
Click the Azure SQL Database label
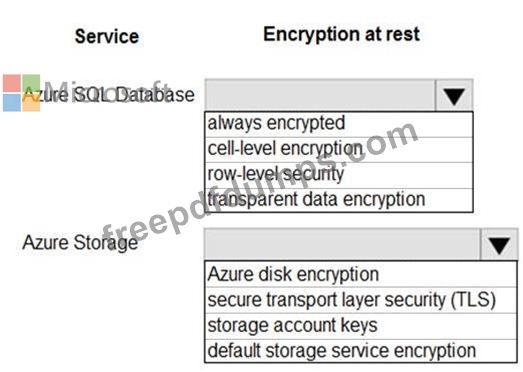click(x=109, y=95)
